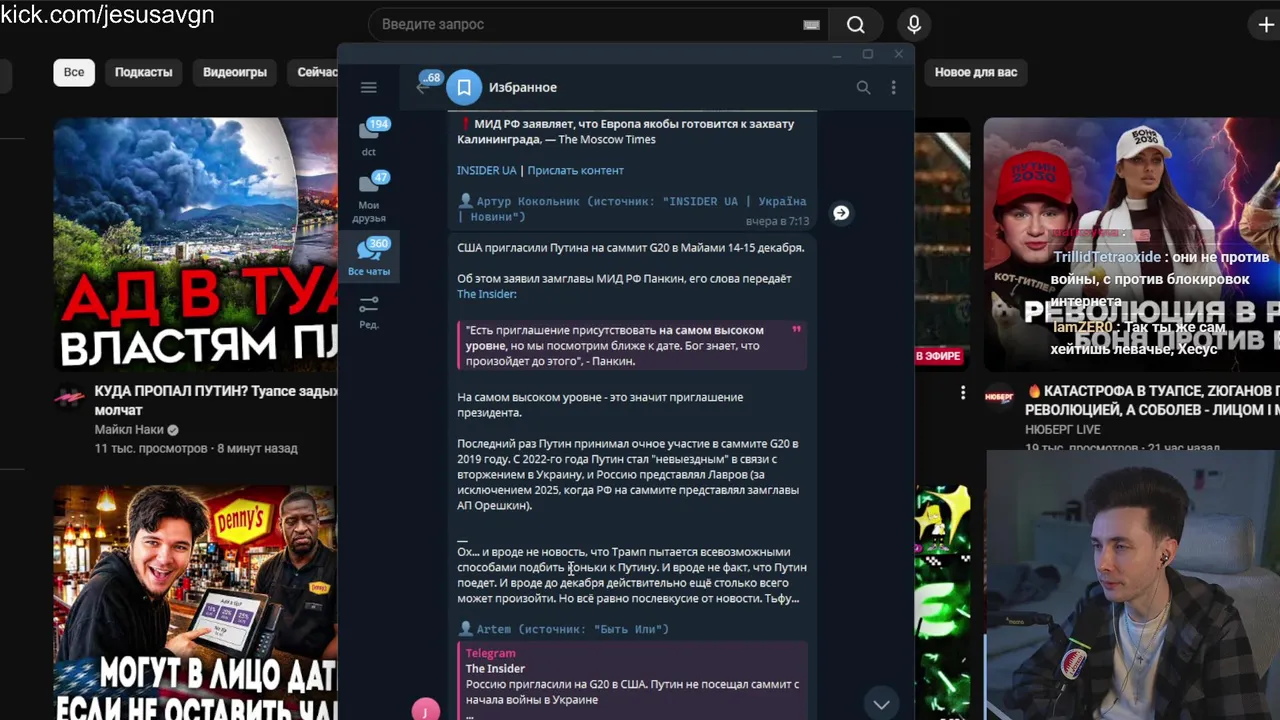Click the НЮБЕРГ LIVE channel name

click(1062, 430)
